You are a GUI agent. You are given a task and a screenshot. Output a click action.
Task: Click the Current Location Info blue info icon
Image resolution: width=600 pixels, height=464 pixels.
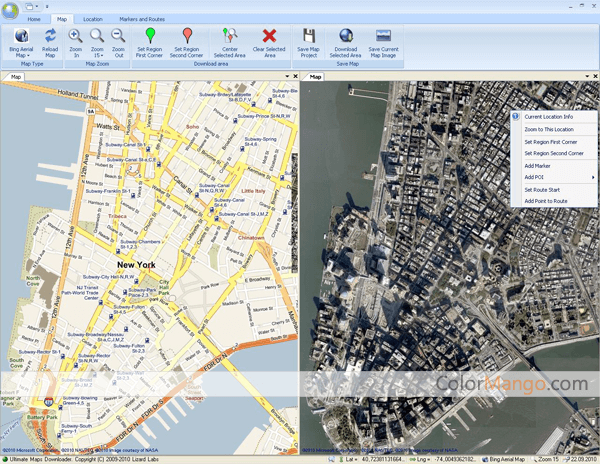pyautogui.click(x=516, y=117)
